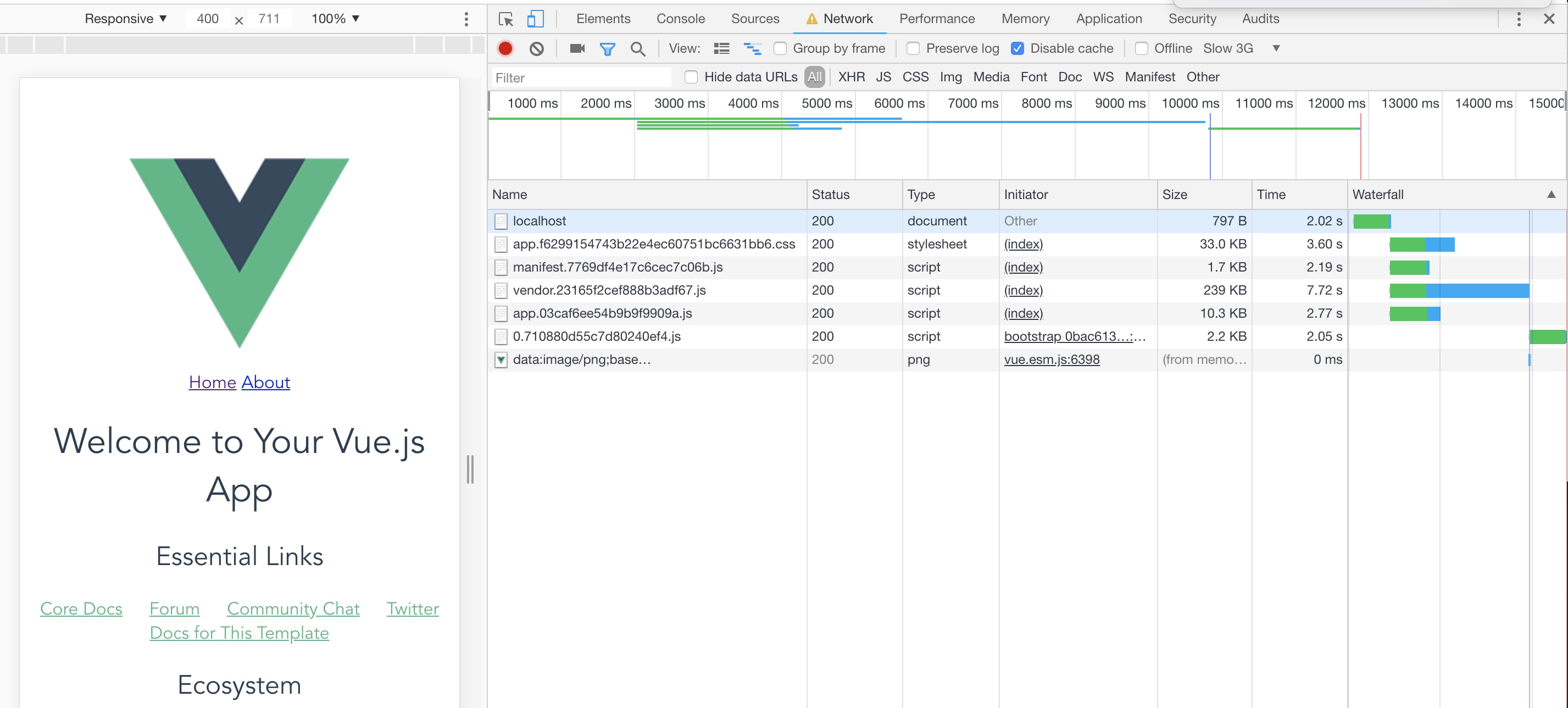Open the Twitter link
This screenshot has height=708, width=1568.
[413, 609]
